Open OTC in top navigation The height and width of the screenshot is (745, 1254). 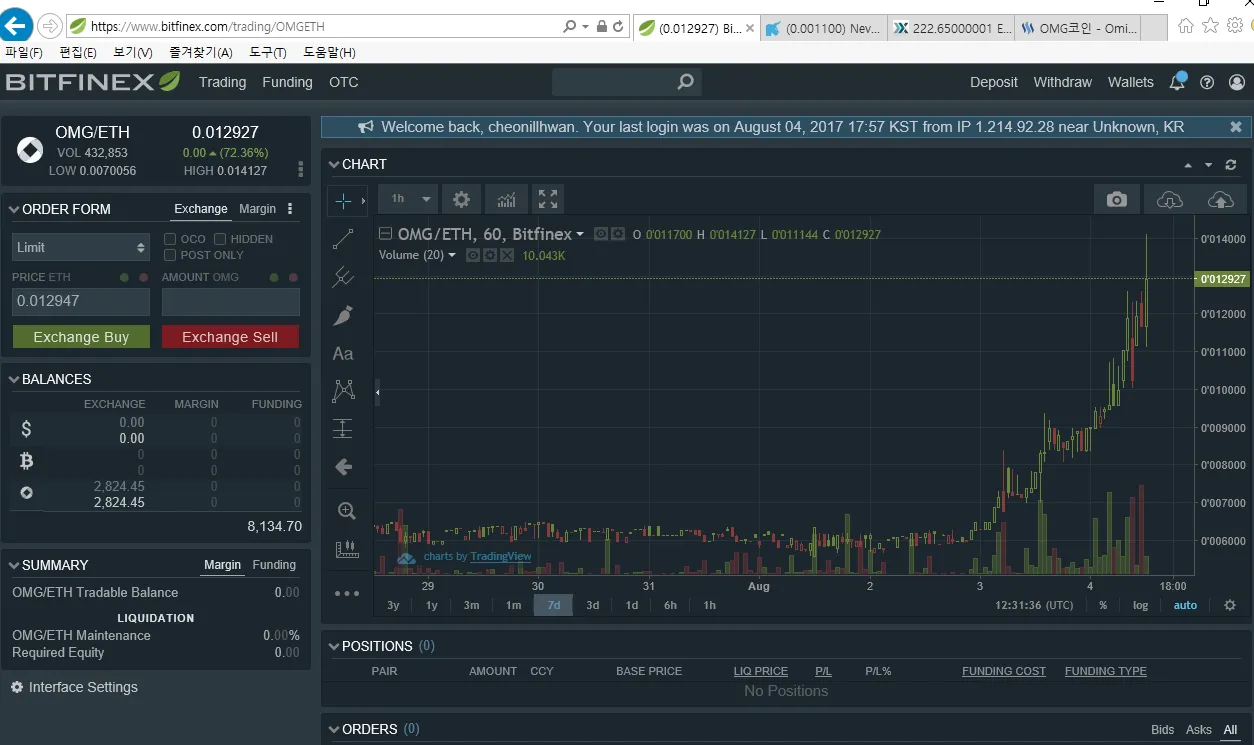click(343, 82)
